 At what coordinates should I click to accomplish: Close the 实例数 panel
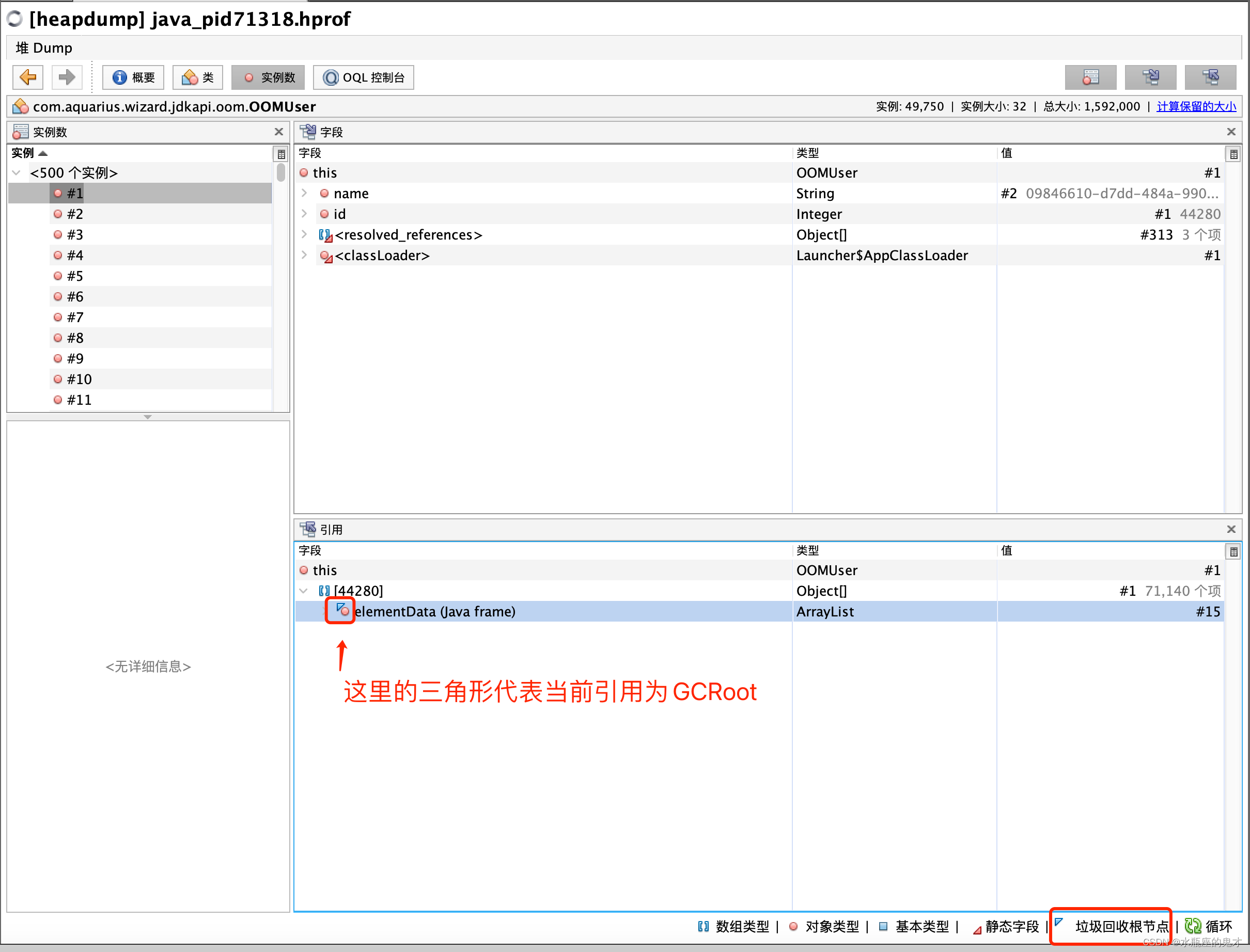click(x=279, y=132)
